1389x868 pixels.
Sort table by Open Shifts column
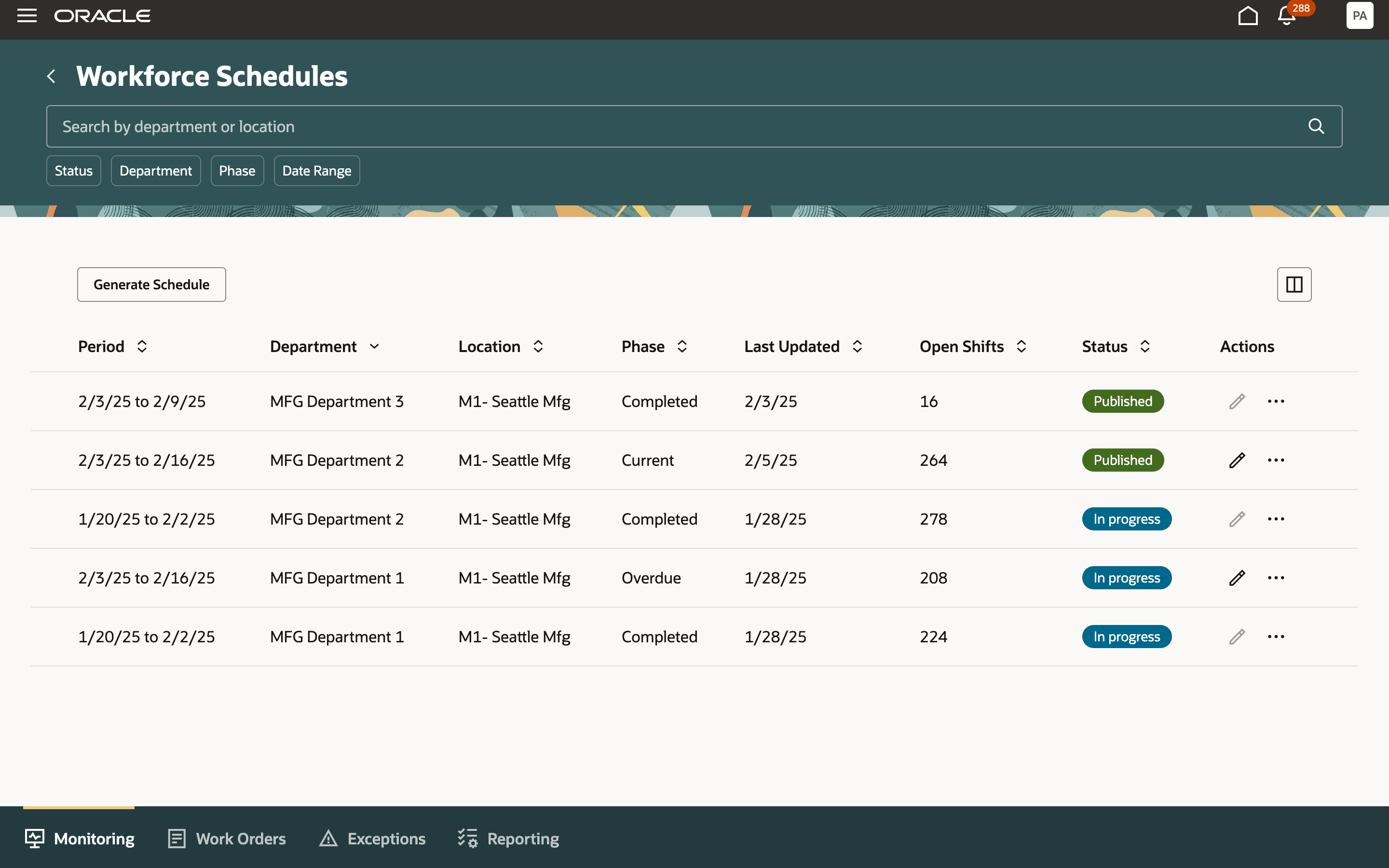[1021, 346]
